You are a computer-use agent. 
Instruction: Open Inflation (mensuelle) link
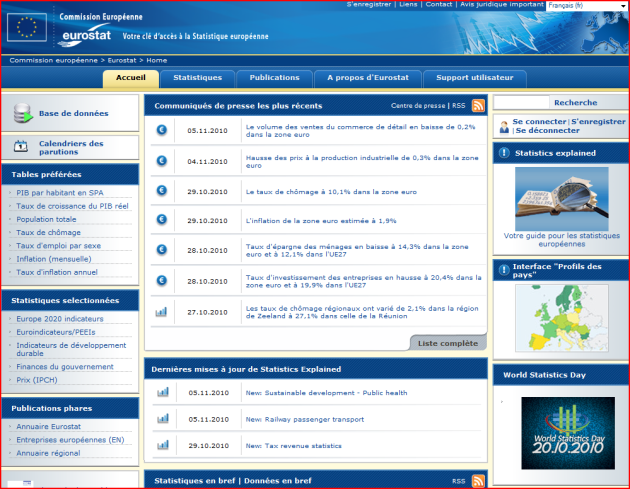pos(54,259)
